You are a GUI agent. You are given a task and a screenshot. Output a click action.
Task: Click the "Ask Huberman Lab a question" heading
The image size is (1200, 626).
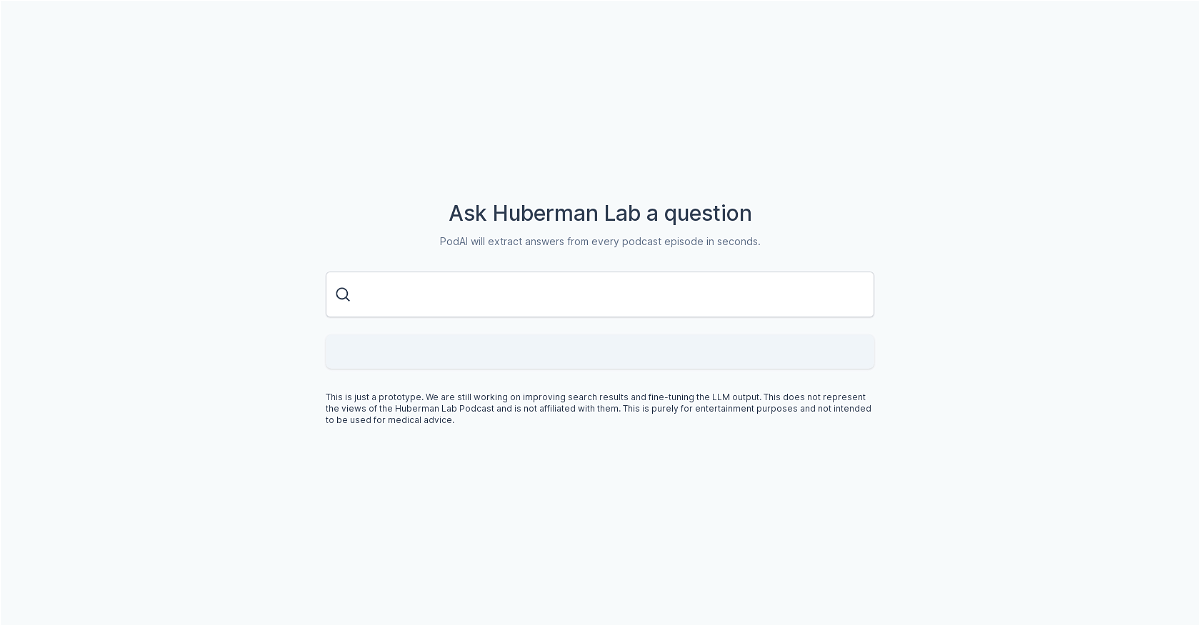click(600, 213)
